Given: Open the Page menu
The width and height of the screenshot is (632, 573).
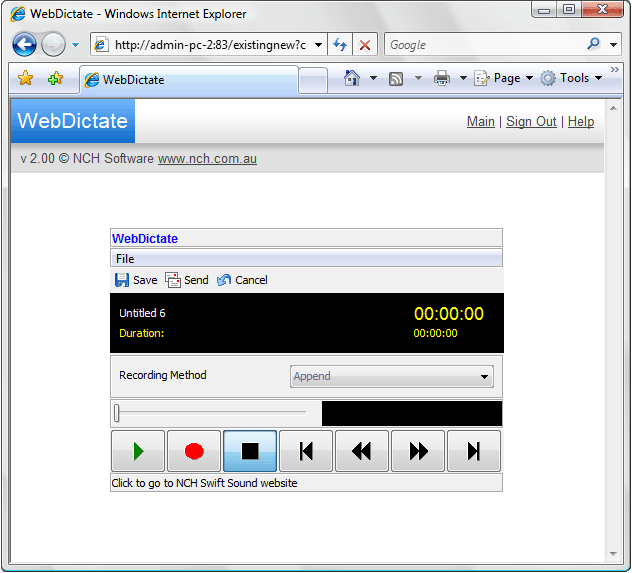Looking at the screenshot, I should 504,78.
